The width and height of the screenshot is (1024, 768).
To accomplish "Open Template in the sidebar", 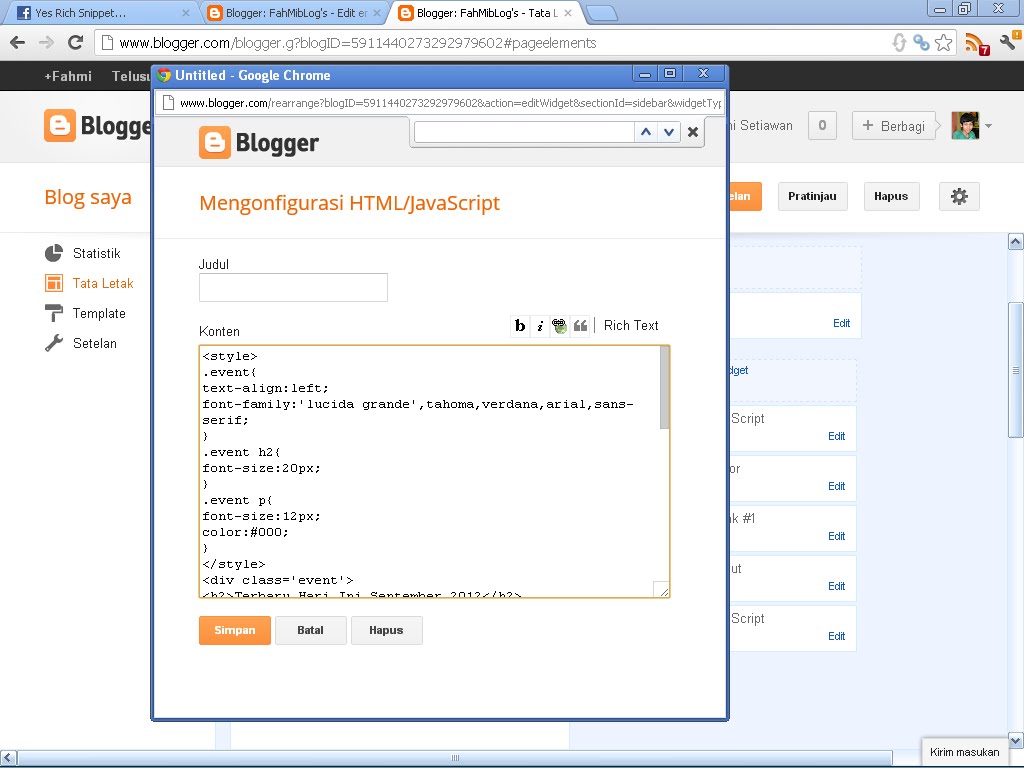I will click(99, 313).
